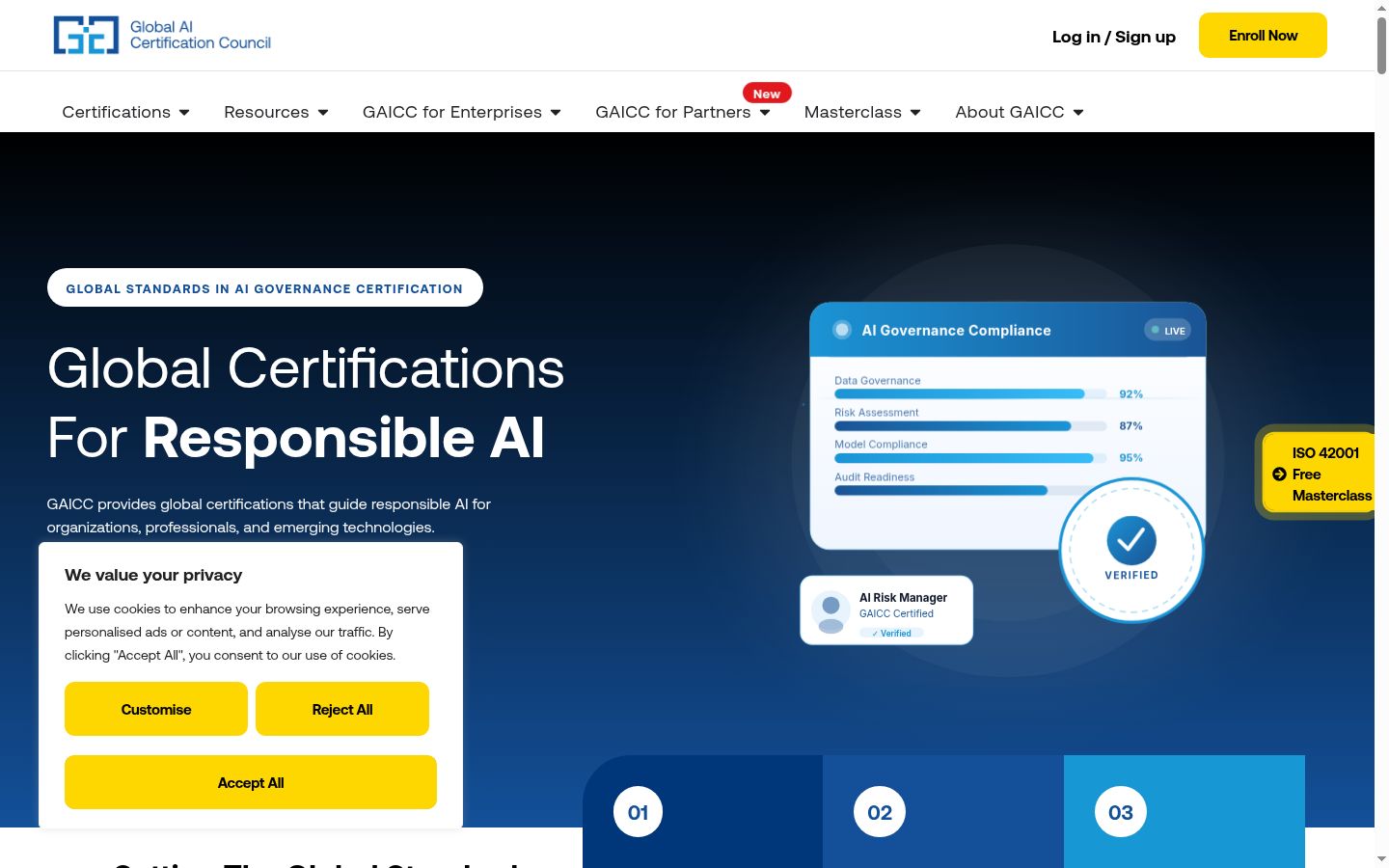The height and width of the screenshot is (868, 1389).
Task: Expand the Masterclass dropdown arrow
Action: click(915, 113)
